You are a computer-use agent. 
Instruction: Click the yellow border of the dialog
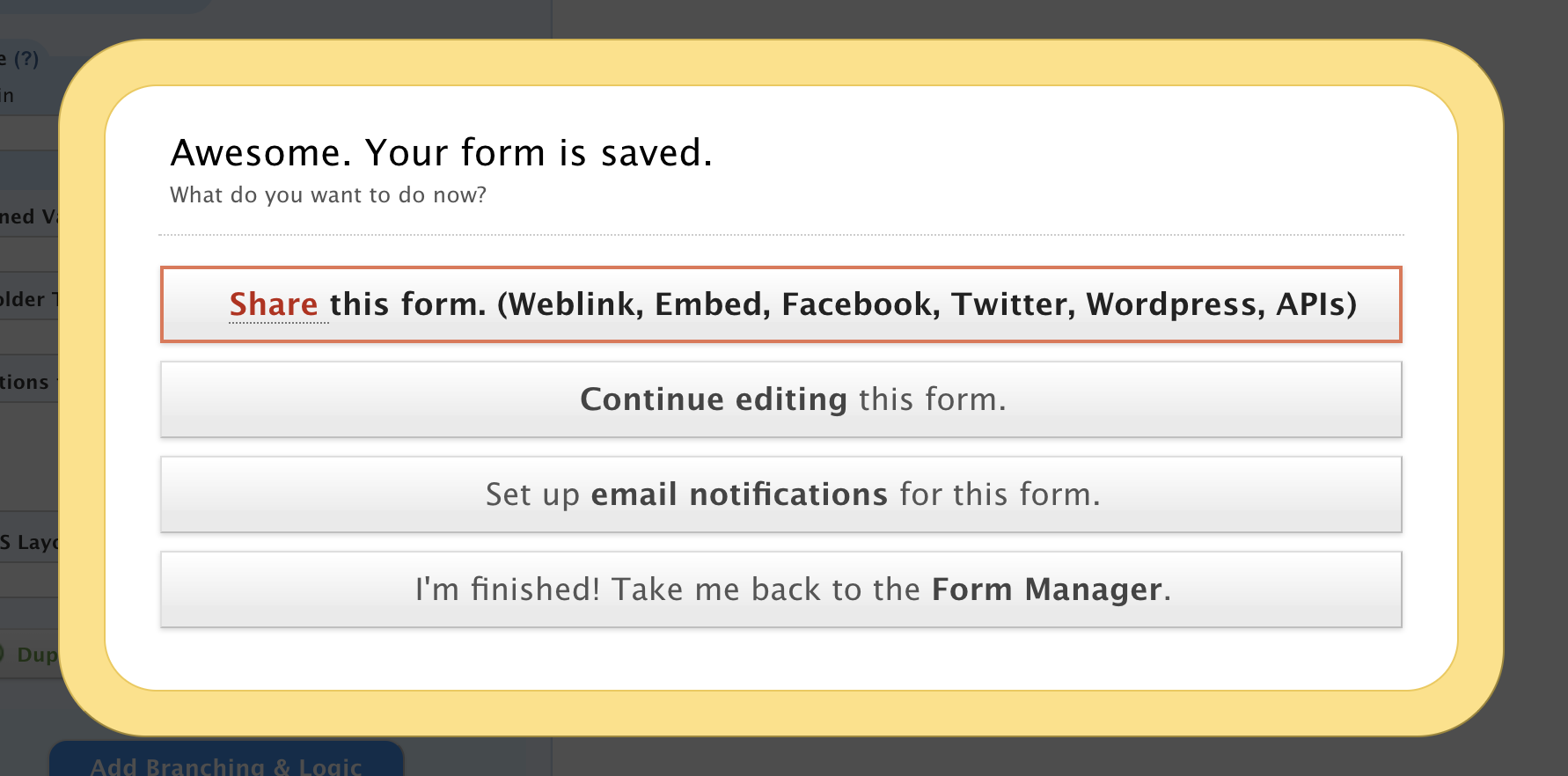[792, 63]
